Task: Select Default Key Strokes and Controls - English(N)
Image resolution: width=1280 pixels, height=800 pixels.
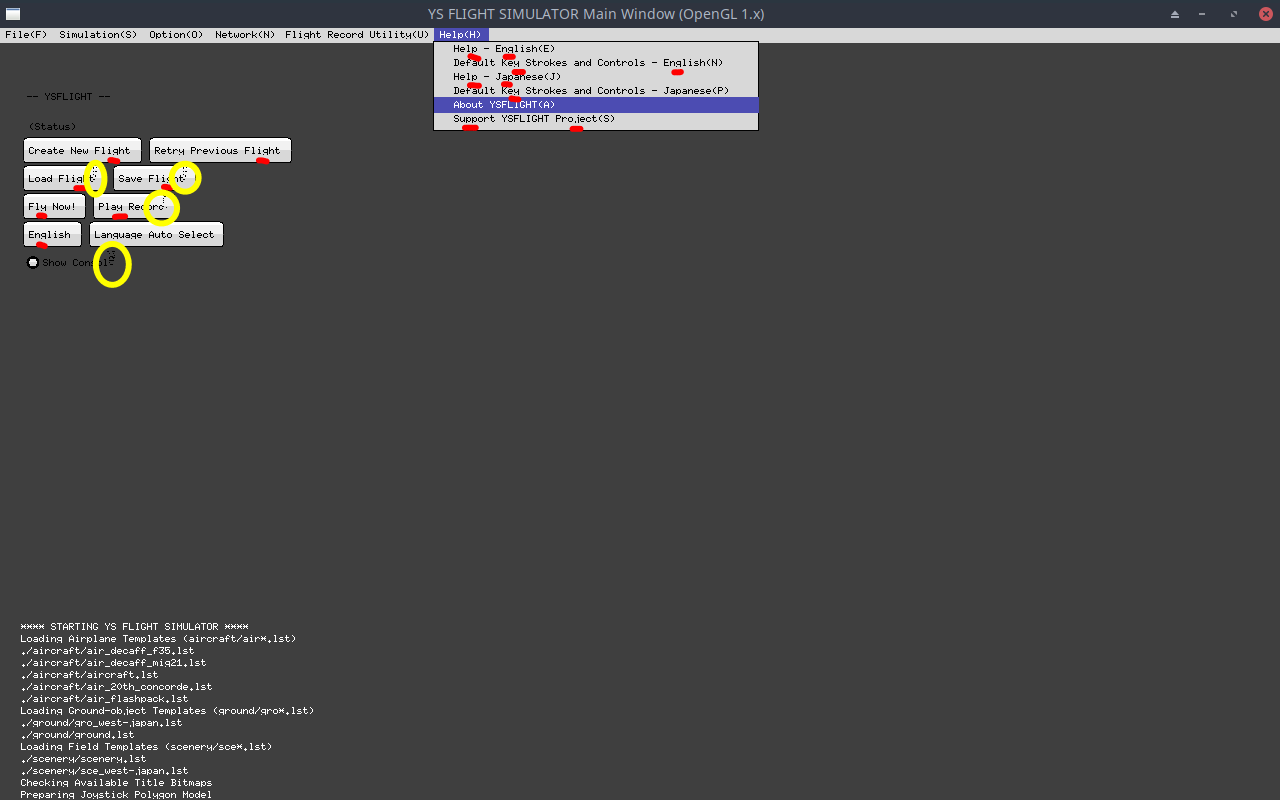Action: tap(596, 63)
